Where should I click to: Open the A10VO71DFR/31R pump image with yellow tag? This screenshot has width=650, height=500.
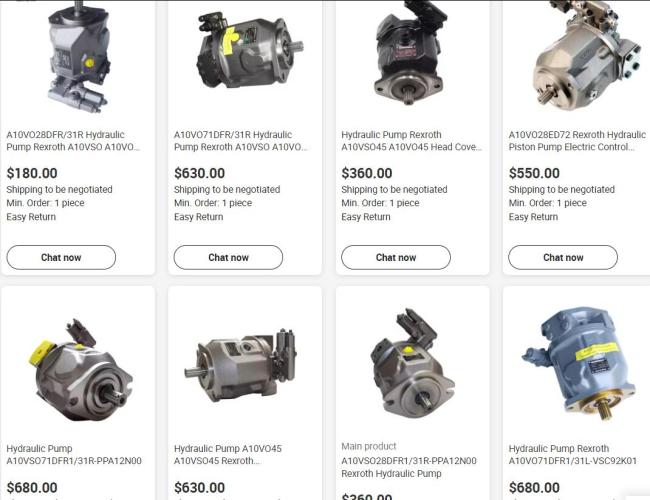(249, 51)
